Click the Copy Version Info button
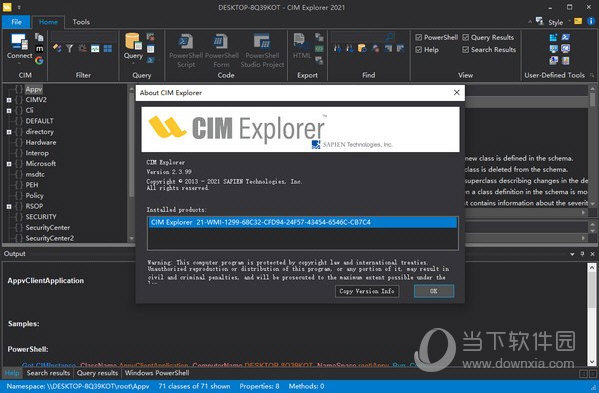 pos(367,291)
